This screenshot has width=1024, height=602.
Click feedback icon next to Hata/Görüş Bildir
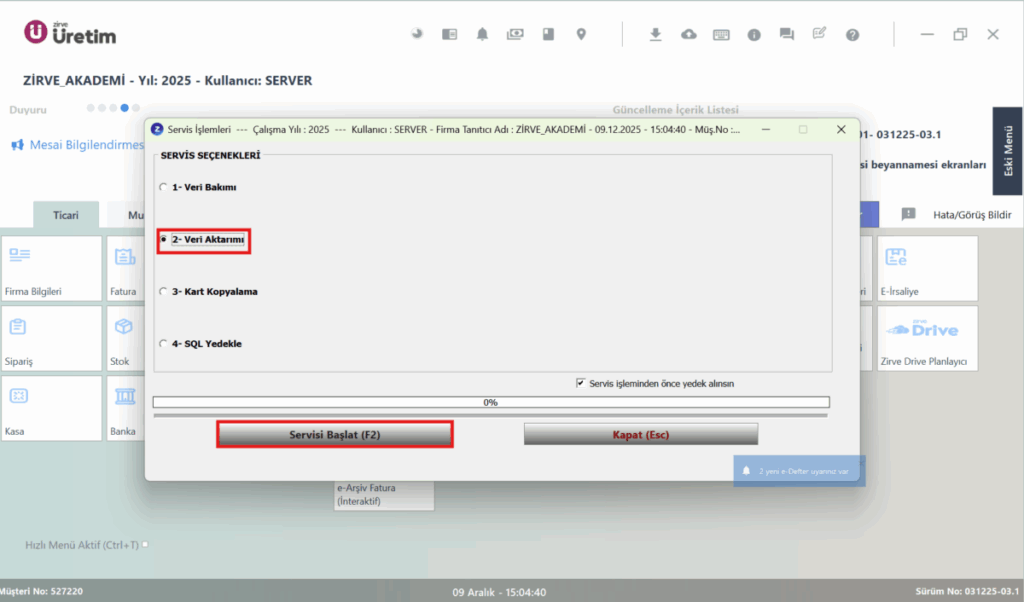click(x=908, y=214)
